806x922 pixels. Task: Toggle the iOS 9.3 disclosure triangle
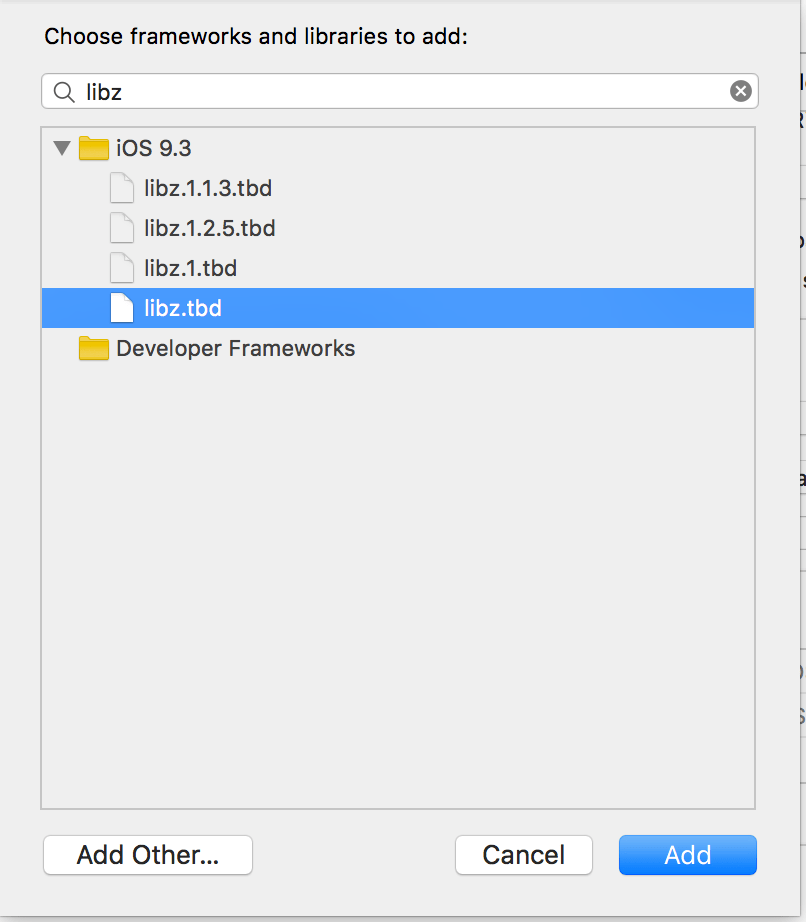[x=62, y=147]
